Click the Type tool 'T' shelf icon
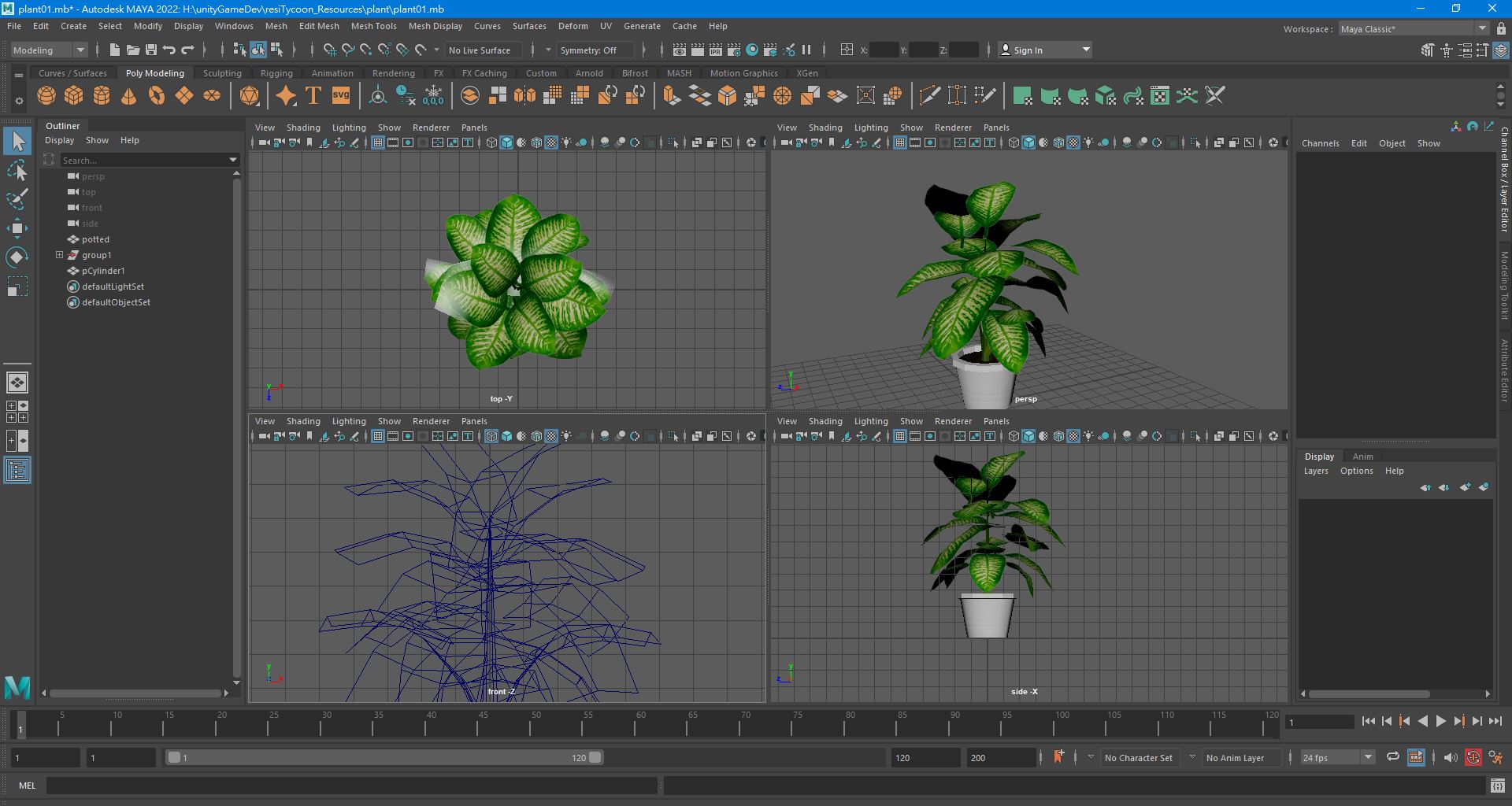The width and height of the screenshot is (1512, 806). click(313, 96)
